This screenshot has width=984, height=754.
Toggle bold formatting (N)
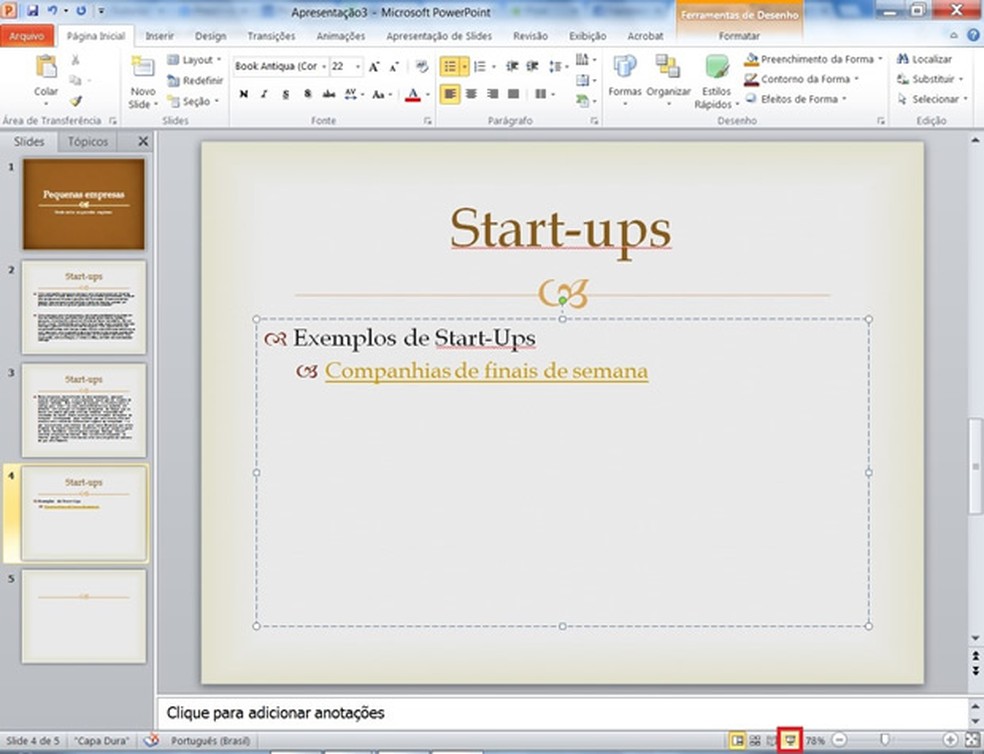[244, 95]
